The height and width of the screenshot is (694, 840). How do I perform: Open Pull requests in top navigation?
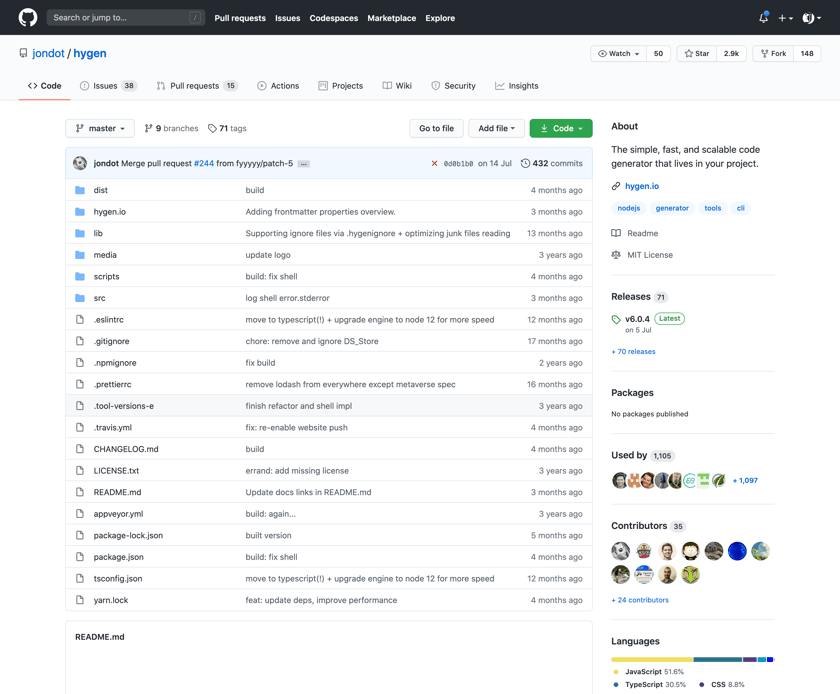(240, 18)
